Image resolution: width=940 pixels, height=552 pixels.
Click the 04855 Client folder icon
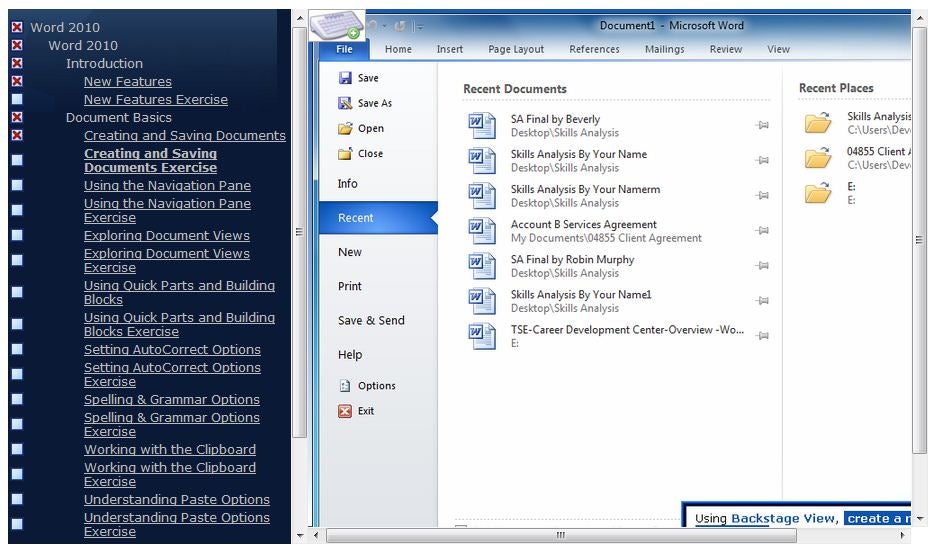click(818, 158)
